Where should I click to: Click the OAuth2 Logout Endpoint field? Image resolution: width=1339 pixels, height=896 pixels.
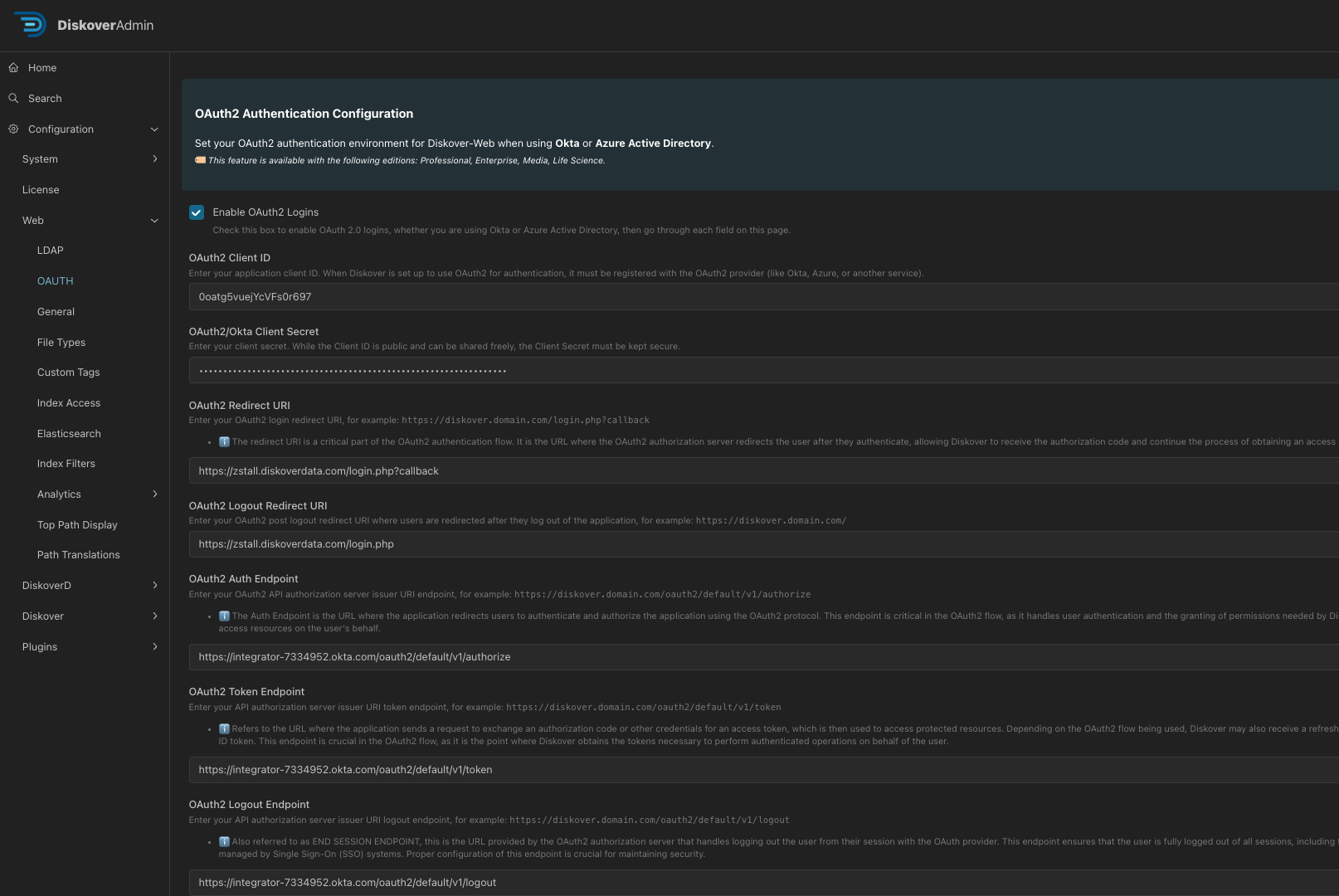763,883
